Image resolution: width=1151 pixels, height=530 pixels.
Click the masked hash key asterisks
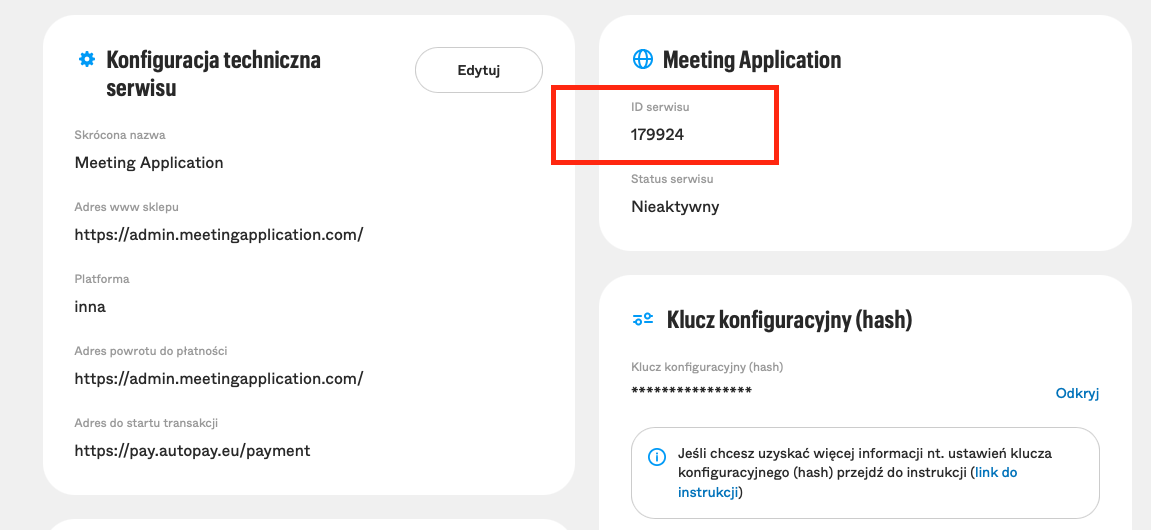pyautogui.click(x=691, y=391)
